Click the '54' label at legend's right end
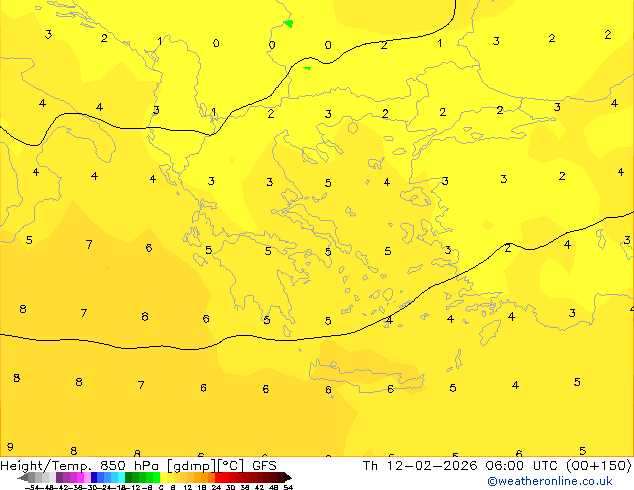 (288, 487)
